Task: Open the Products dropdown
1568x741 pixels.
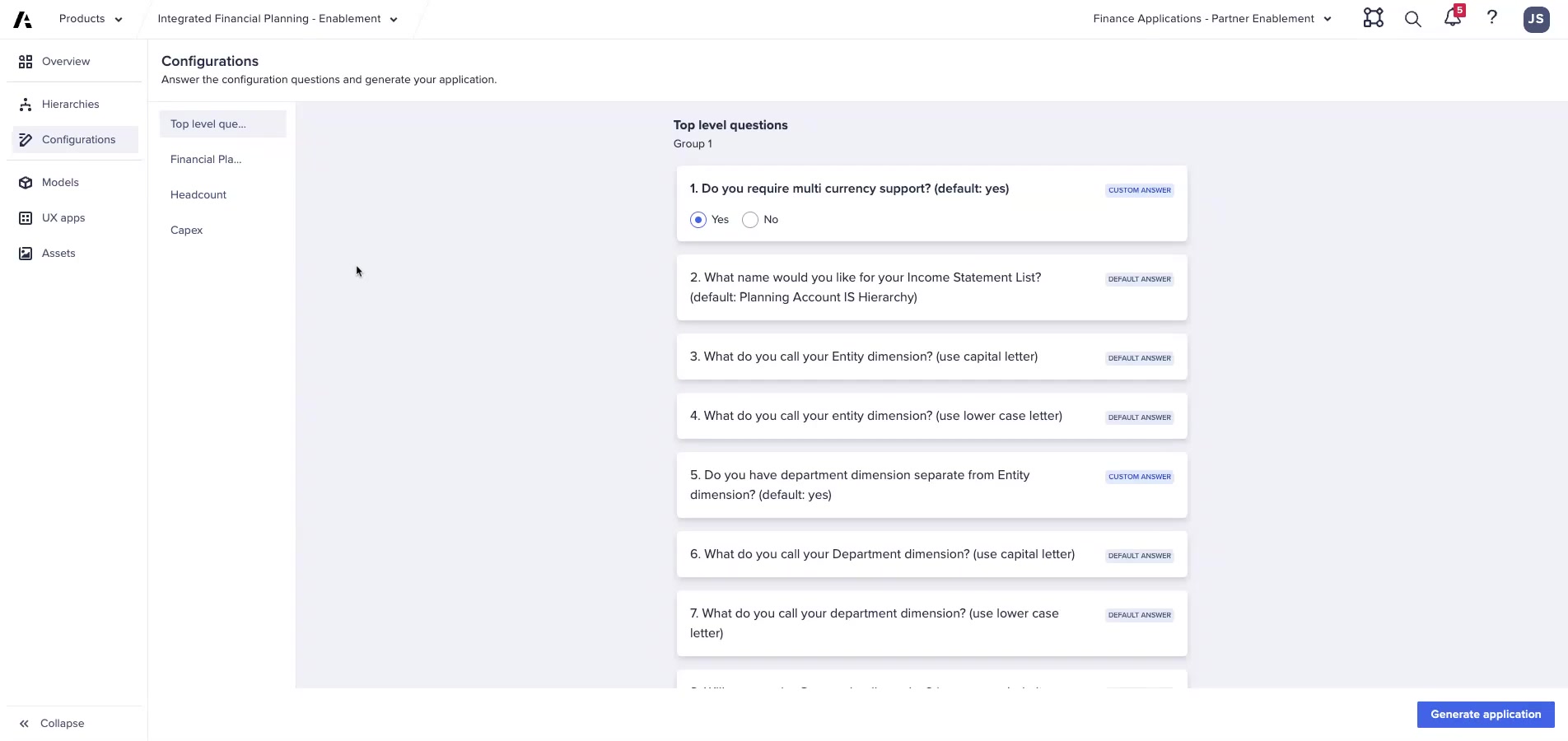Action: tap(89, 18)
